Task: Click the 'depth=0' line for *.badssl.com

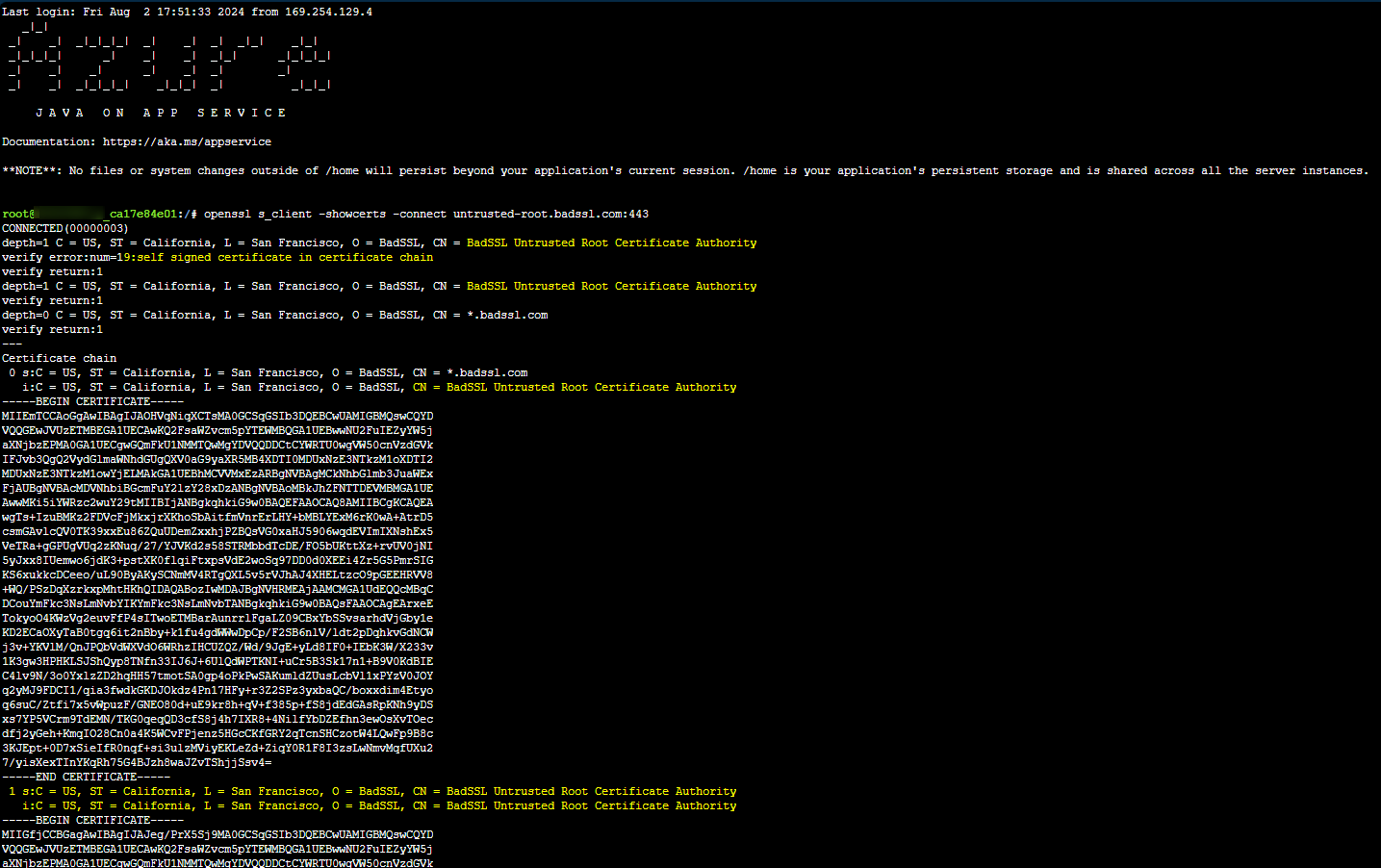Action: (x=274, y=315)
